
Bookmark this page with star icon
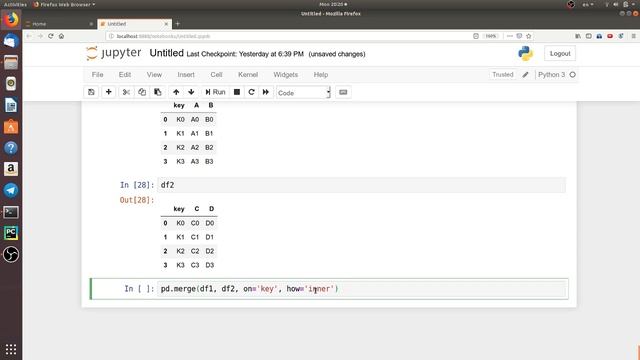[529, 36]
